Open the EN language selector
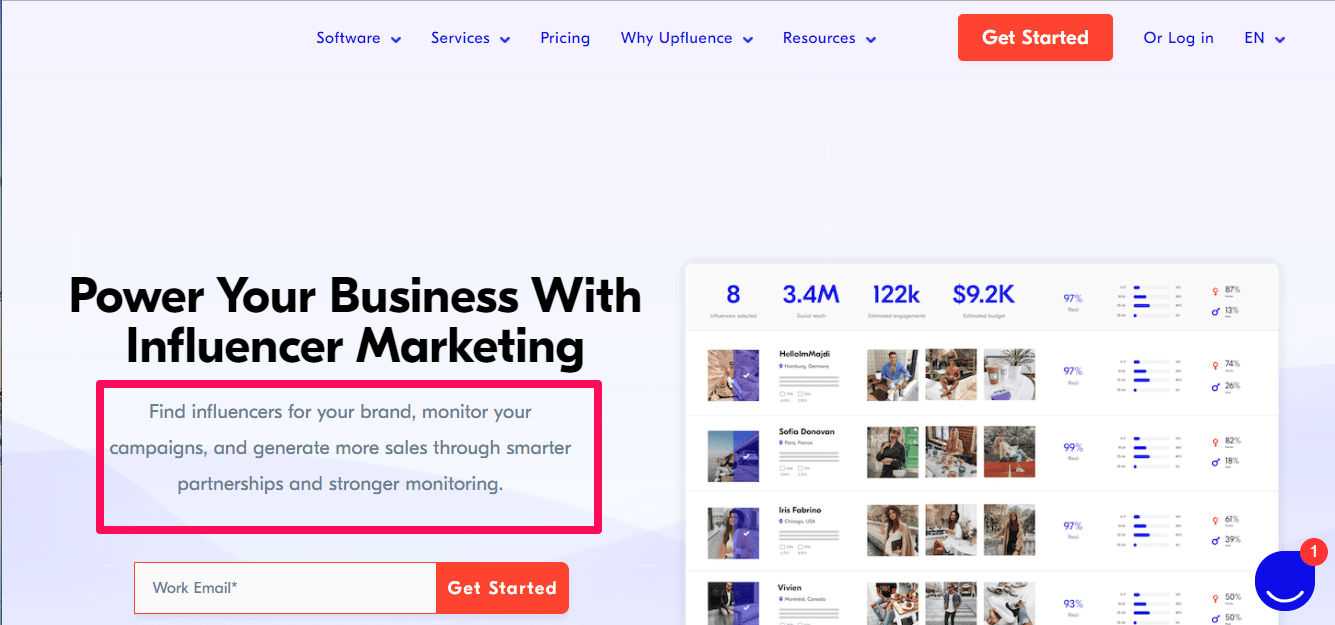1335x625 pixels. (1264, 38)
